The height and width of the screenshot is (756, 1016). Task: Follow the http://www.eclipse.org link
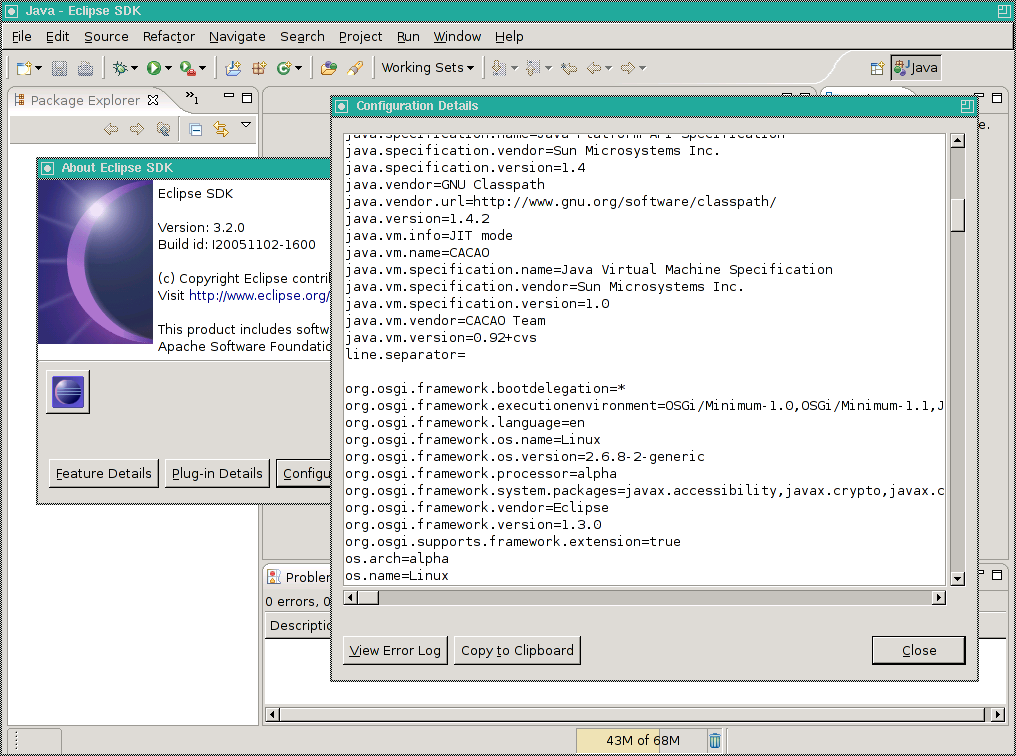pyautogui.click(x=259, y=295)
